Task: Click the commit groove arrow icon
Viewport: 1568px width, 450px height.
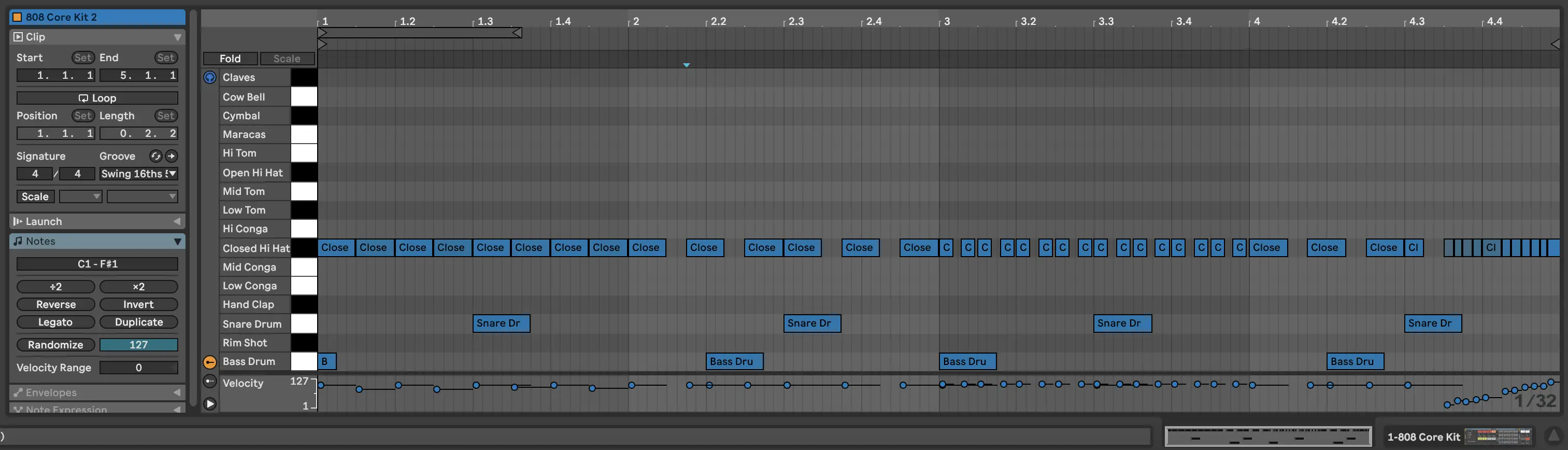Action: pyautogui.click(x=172, y=156)
